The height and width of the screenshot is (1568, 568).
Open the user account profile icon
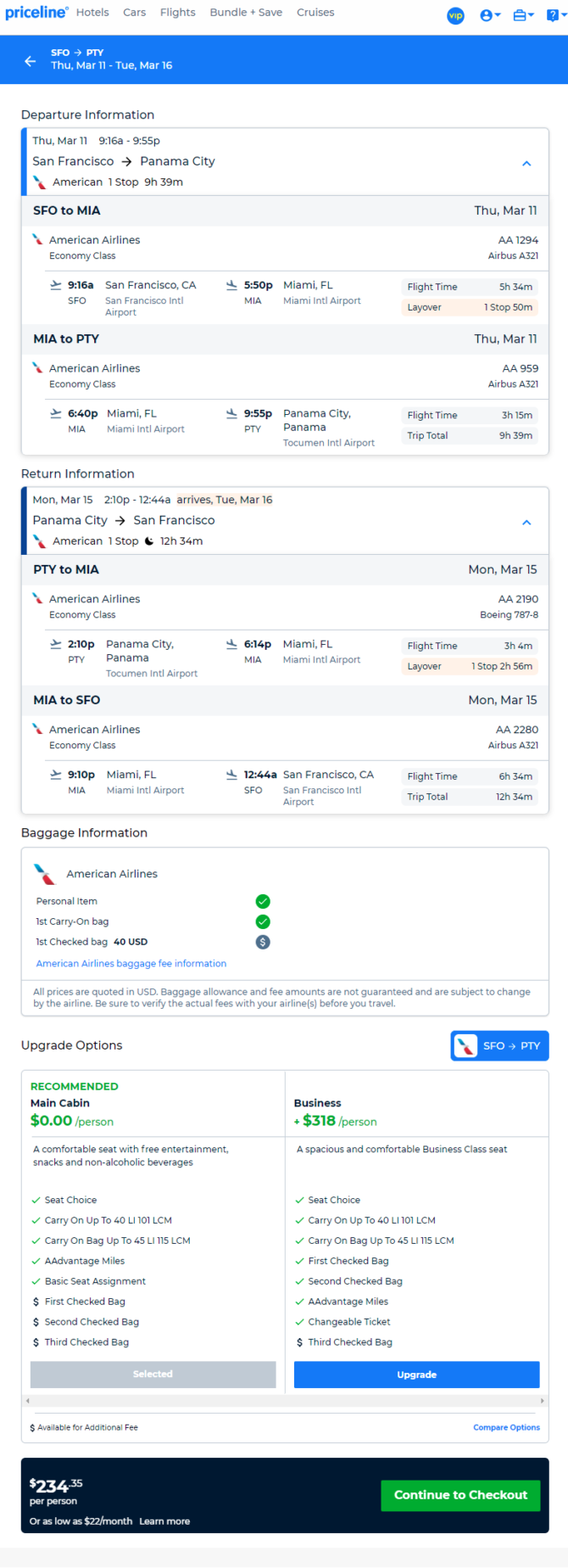pos(487,15)
